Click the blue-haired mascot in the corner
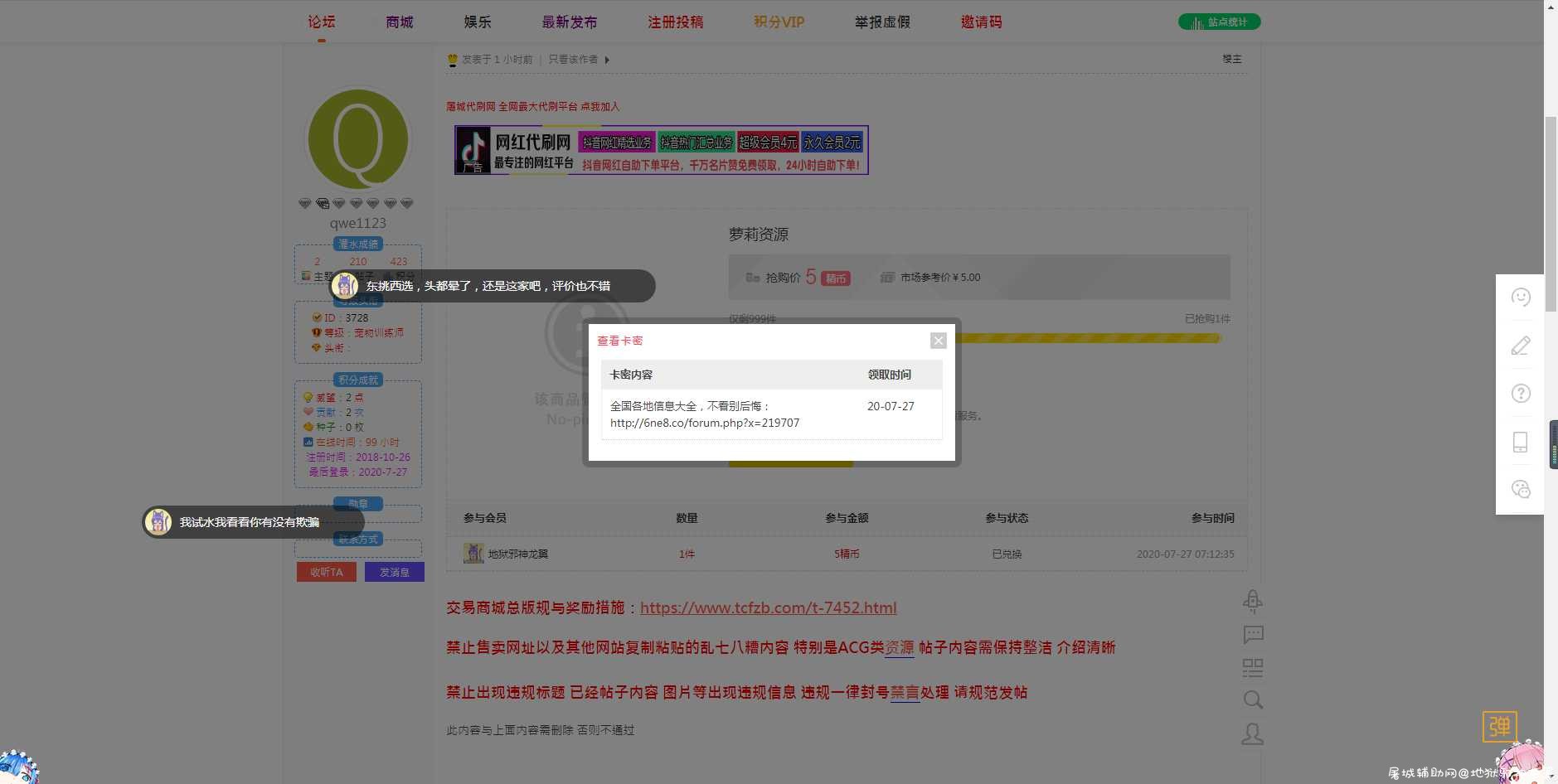 click(18, 767)
